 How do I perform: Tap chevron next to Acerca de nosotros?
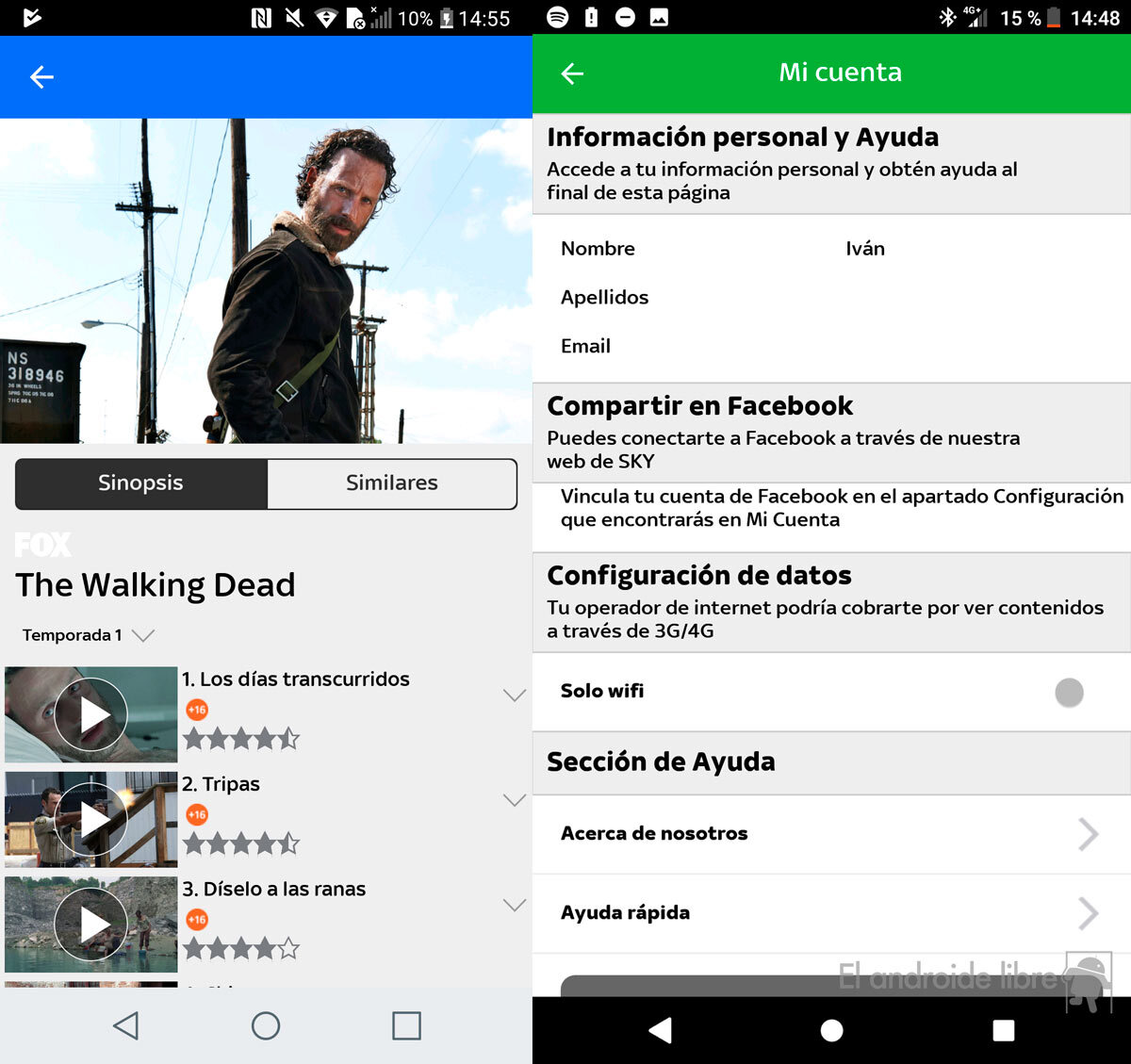[1089, 834]
